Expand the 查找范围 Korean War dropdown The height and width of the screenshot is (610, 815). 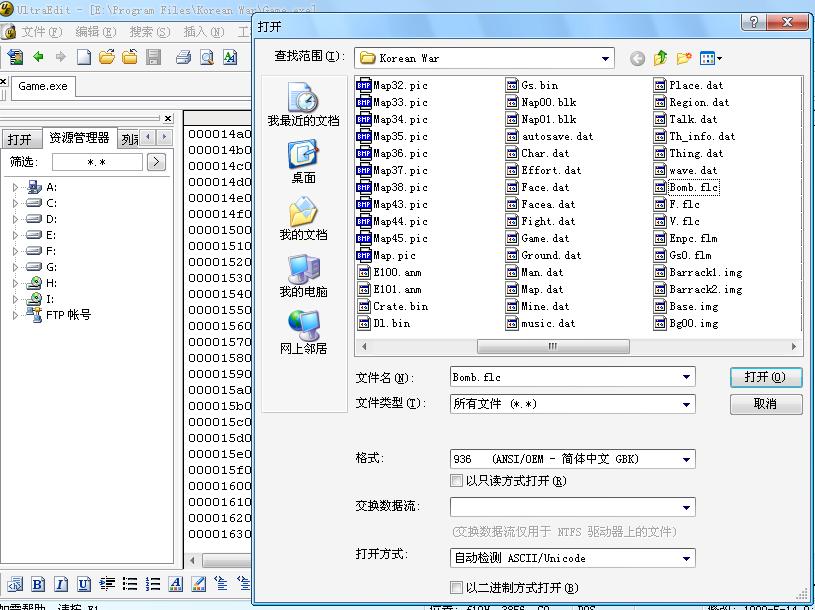[605, 58]
